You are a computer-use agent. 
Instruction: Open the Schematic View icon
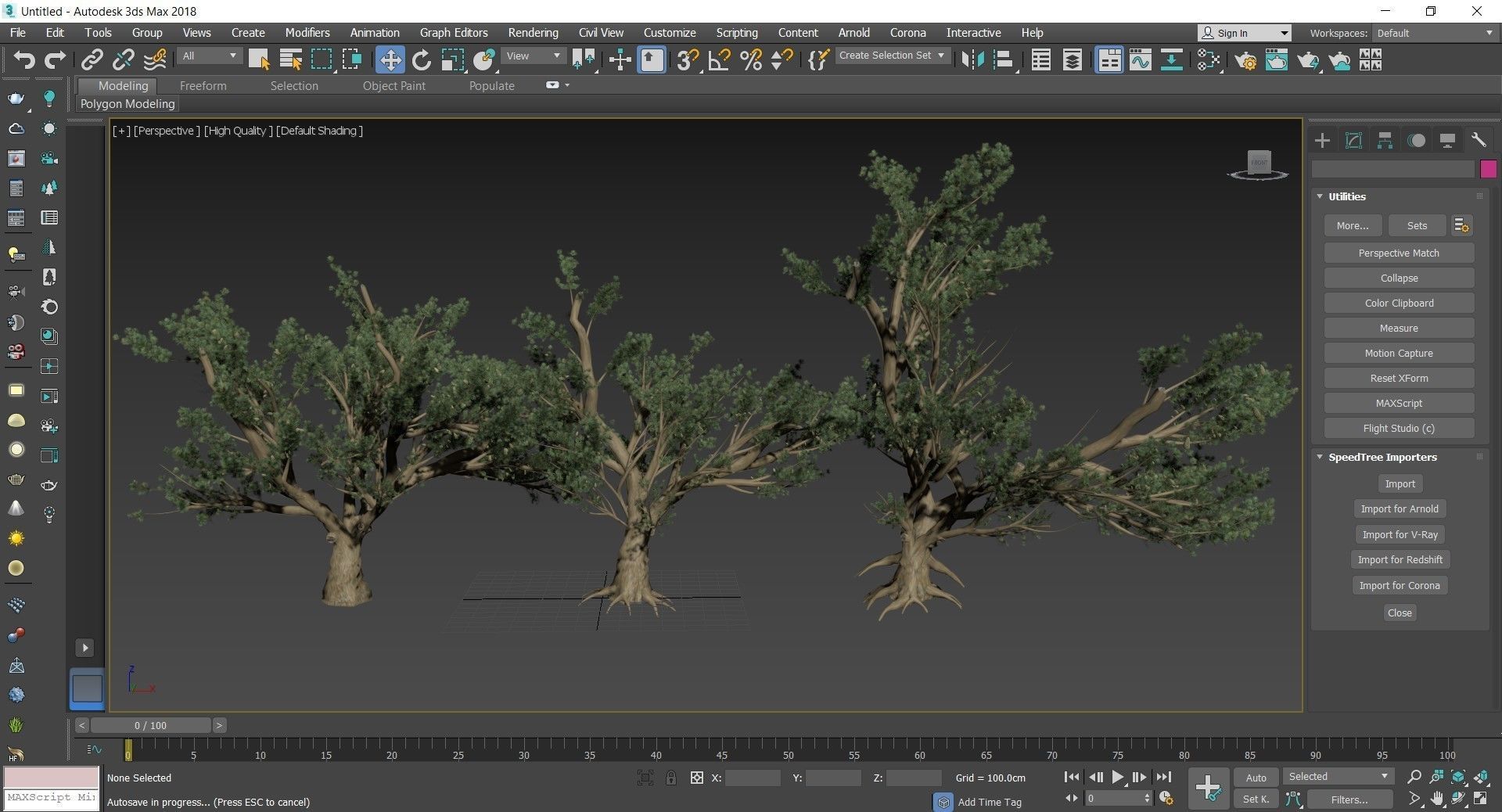[x=1171, y=60]
